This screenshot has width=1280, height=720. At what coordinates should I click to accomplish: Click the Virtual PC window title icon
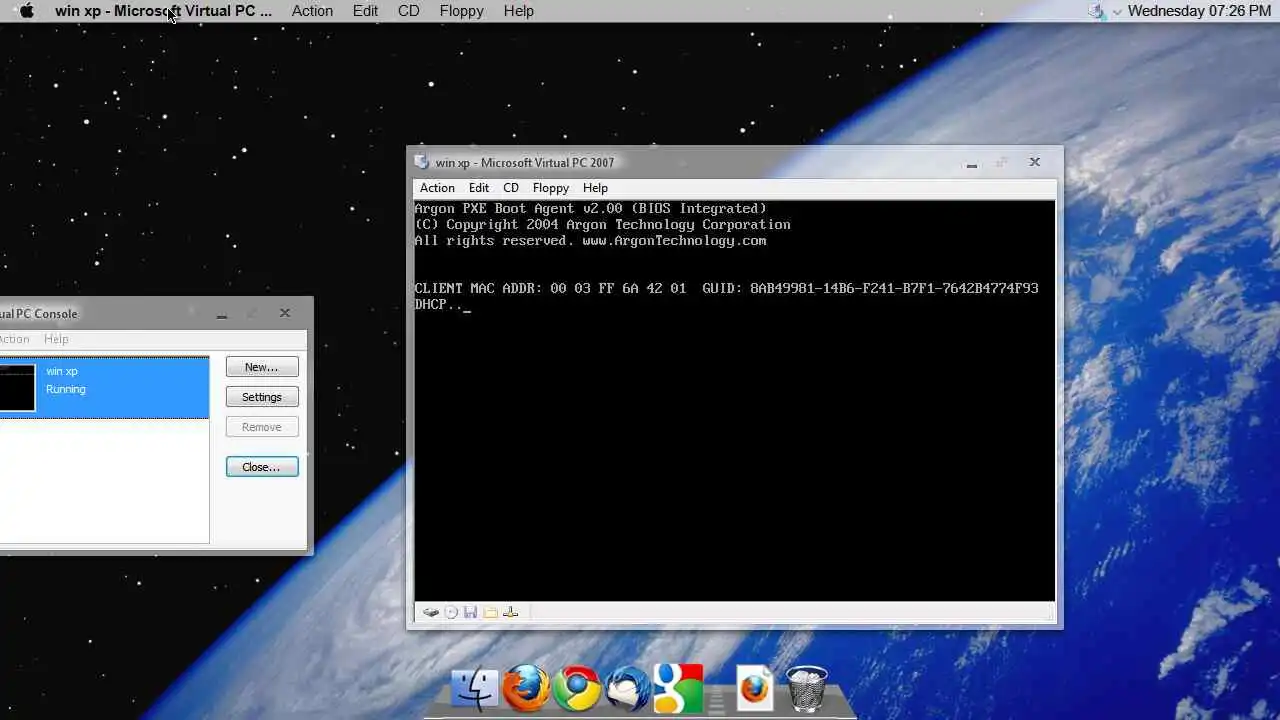click(421, 162)
